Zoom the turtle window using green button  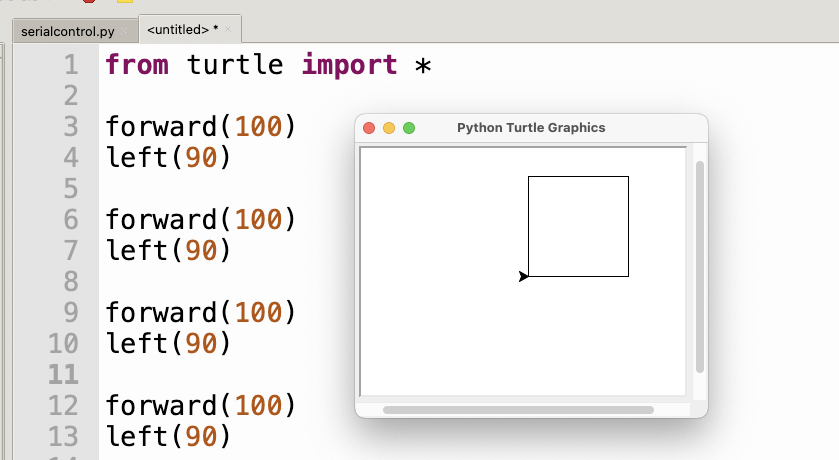point(409,128)
